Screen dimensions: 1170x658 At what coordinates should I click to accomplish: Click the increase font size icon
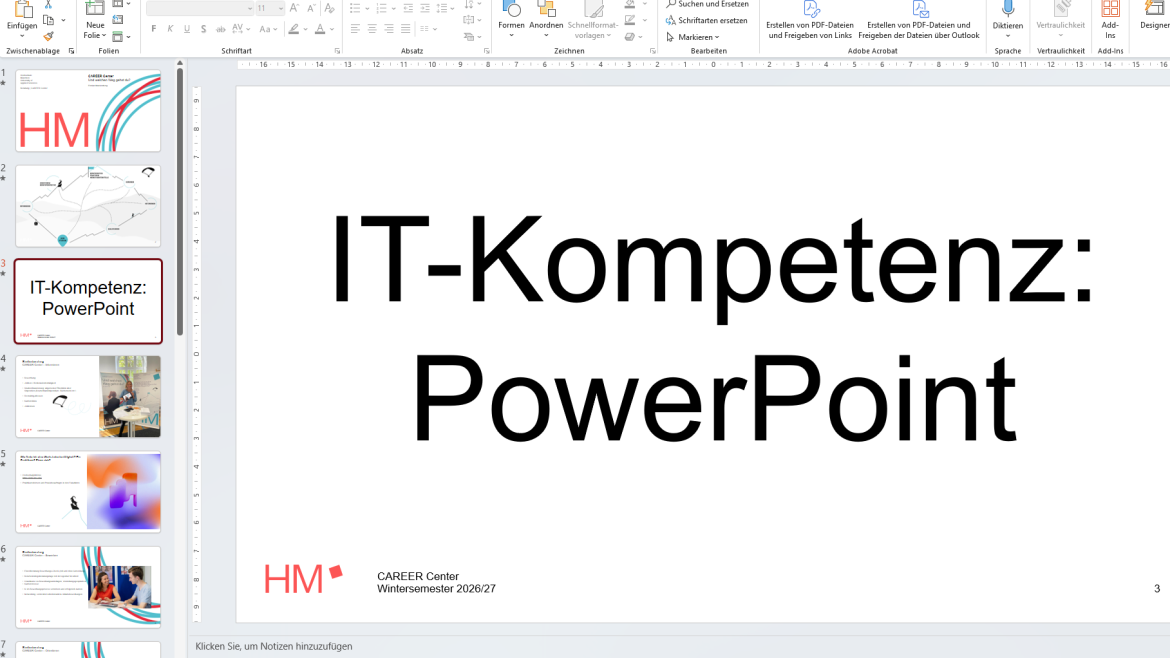pos(294,8)
